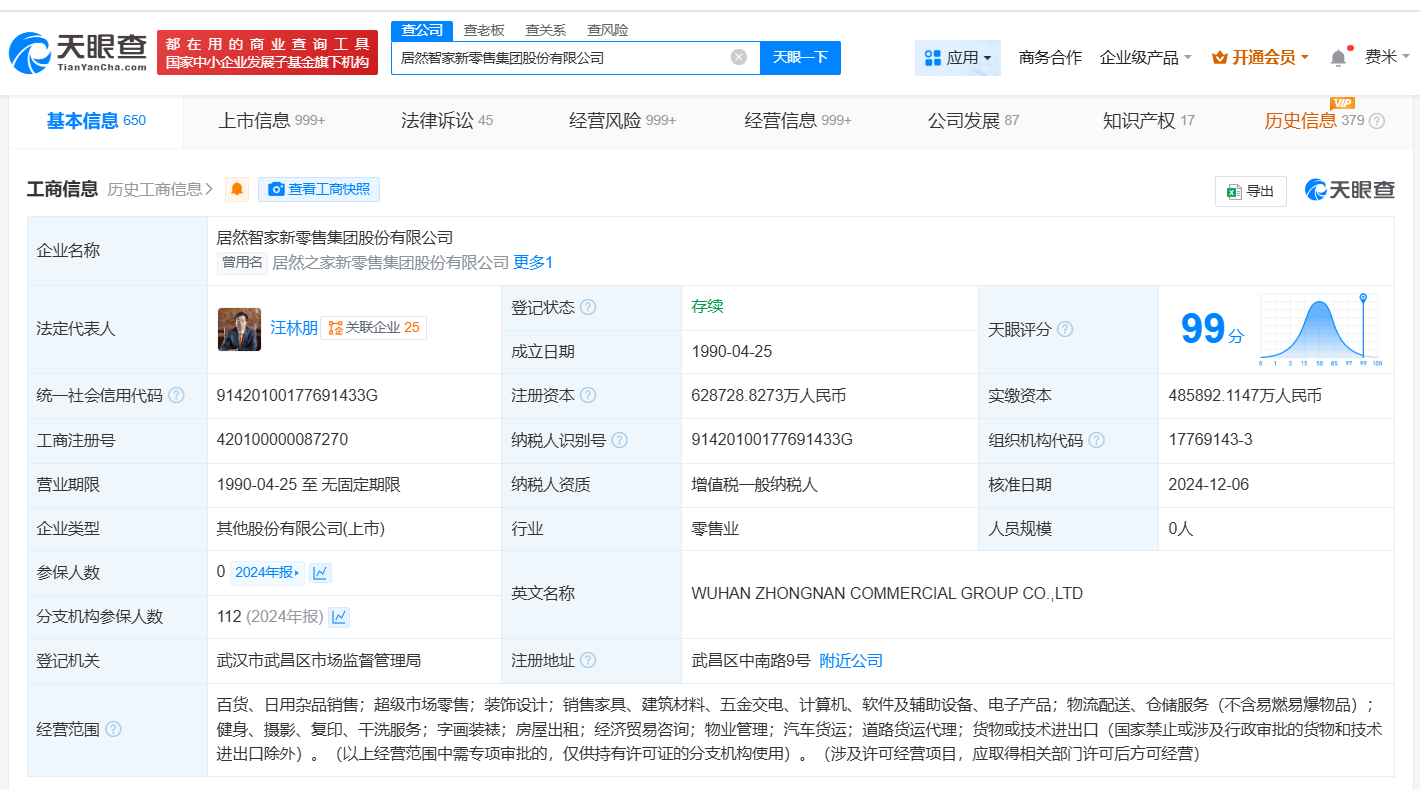Viewport: 1420px width, 790px height.
Task: Open the 附近公司 link
Action: tap(851, 660)
